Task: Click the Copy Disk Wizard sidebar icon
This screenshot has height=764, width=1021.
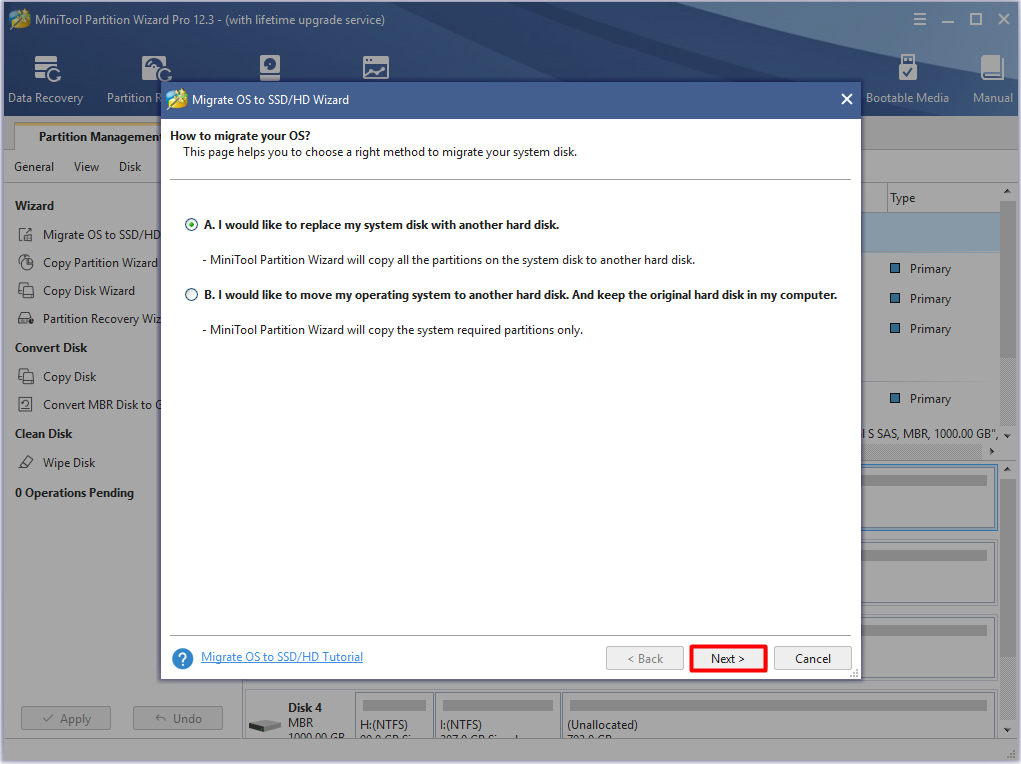Action: pyautogui.click(x=25, y=290)
